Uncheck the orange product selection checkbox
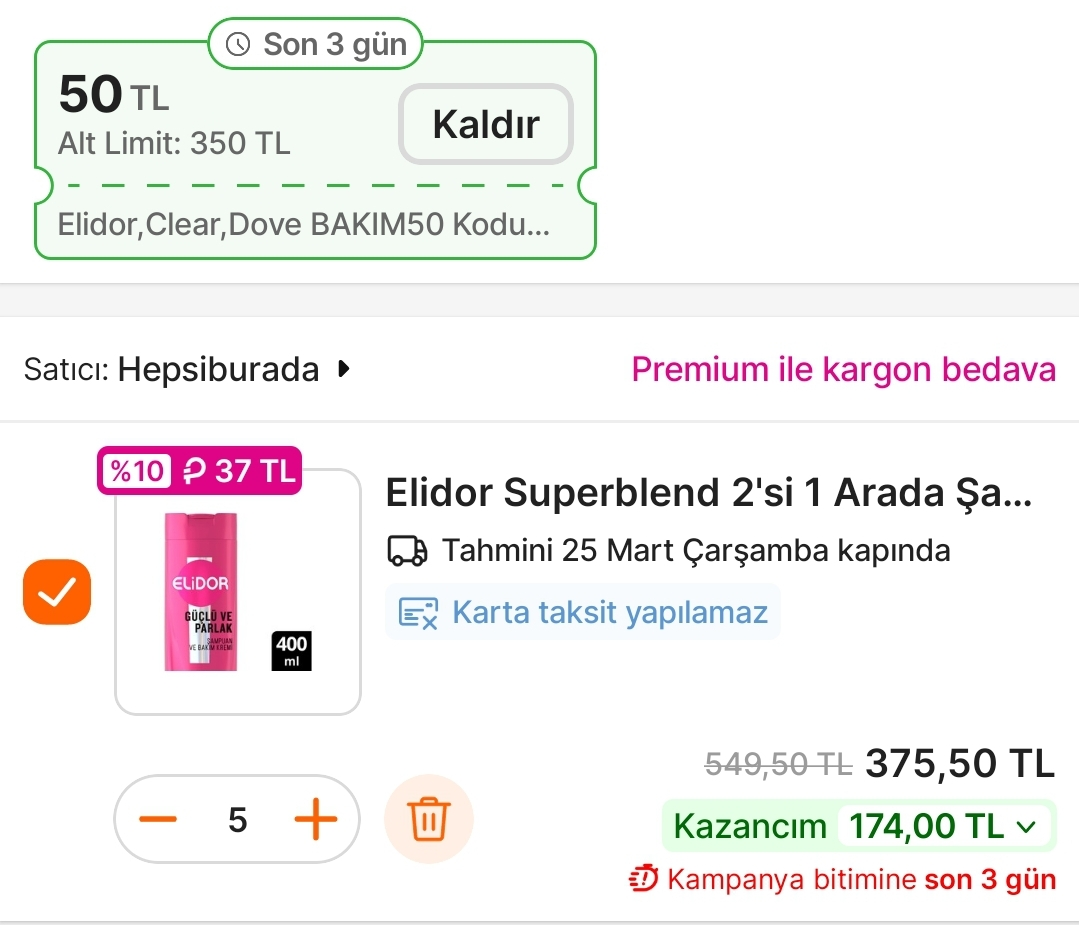 coord(57,593)
